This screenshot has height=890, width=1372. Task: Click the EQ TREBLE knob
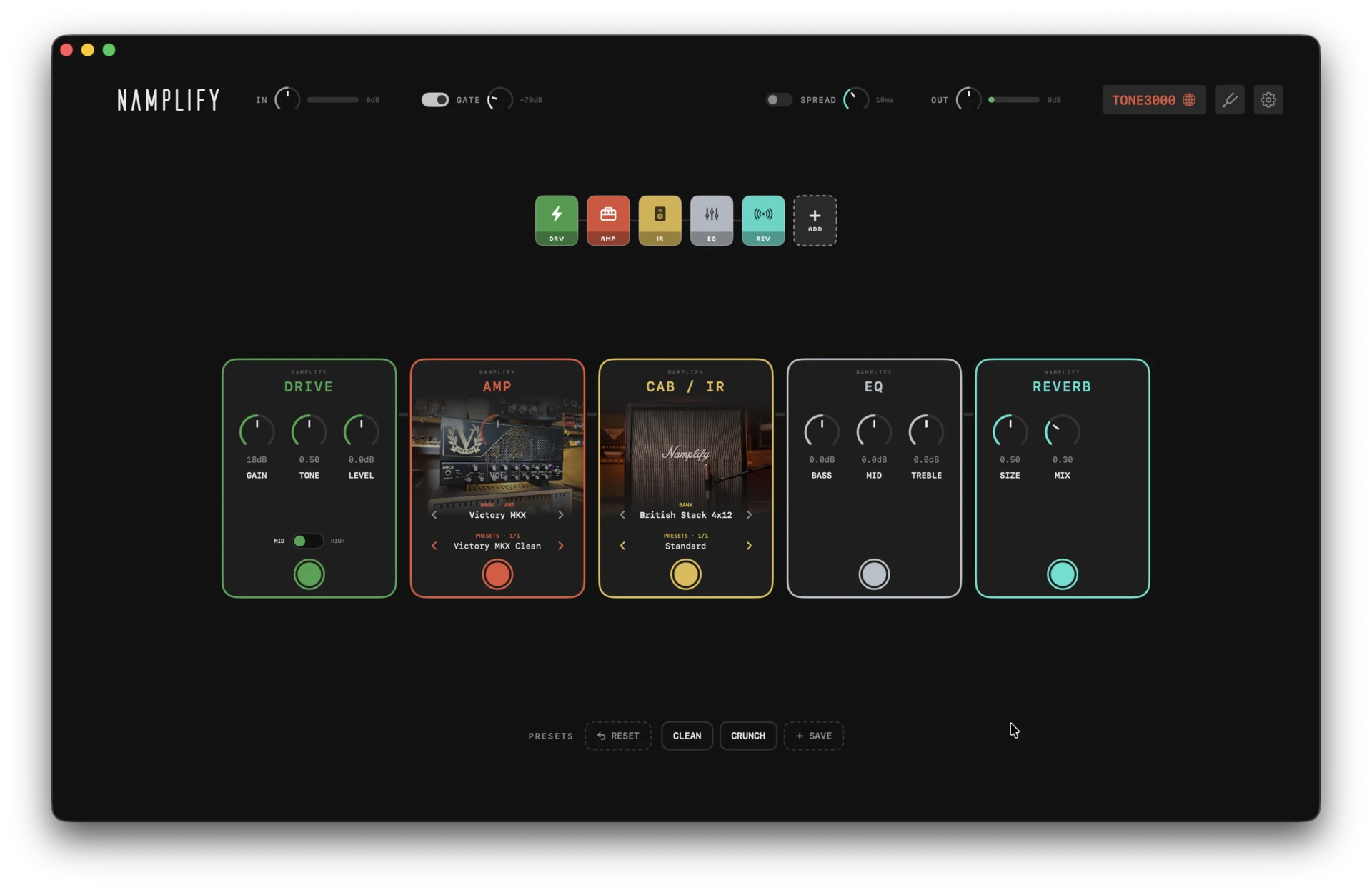coord(926,431)
